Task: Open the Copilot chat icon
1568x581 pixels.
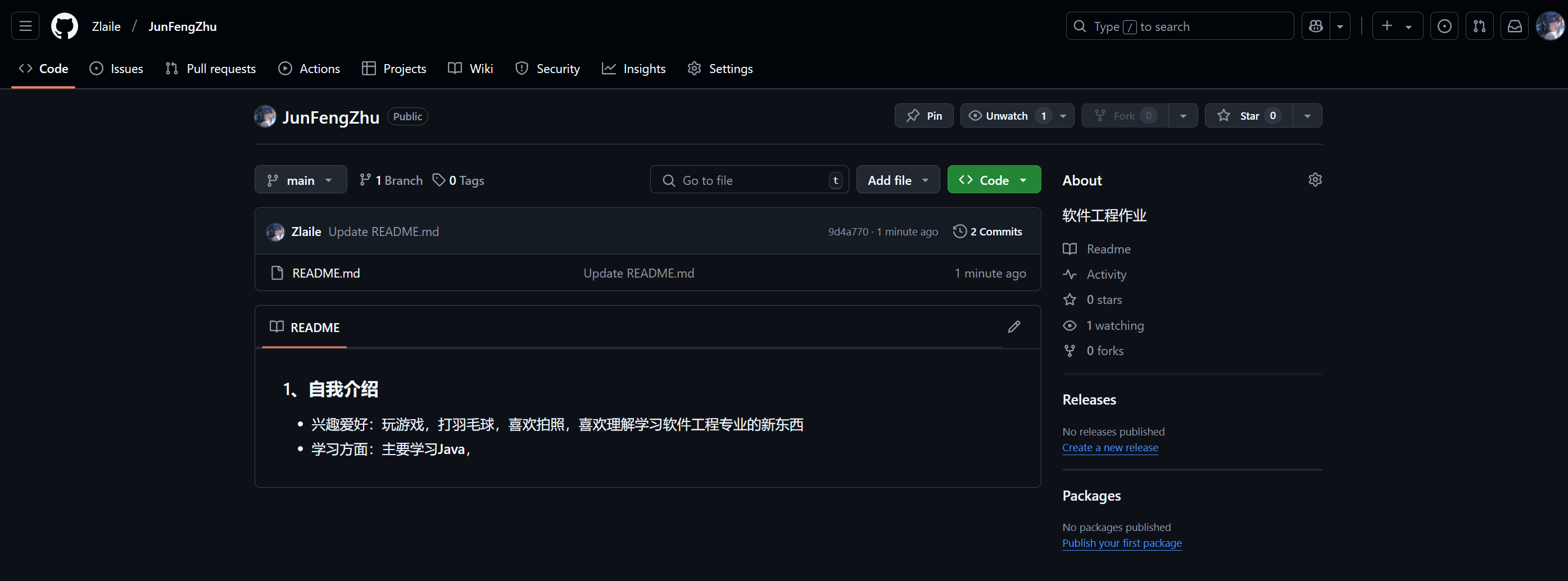Action: [x=1316, y=26]
